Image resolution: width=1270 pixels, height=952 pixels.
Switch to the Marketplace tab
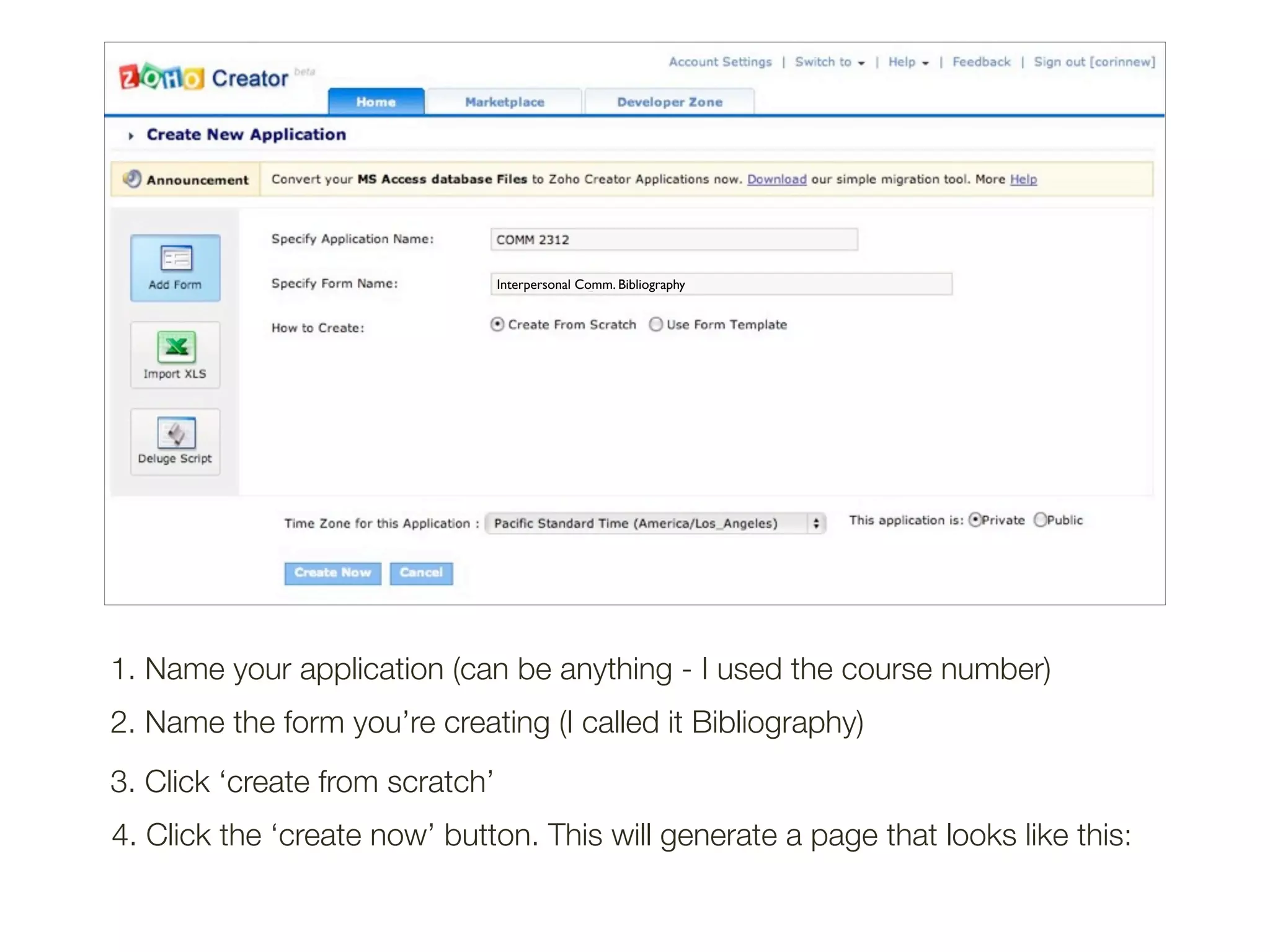(x=505, y=102)
